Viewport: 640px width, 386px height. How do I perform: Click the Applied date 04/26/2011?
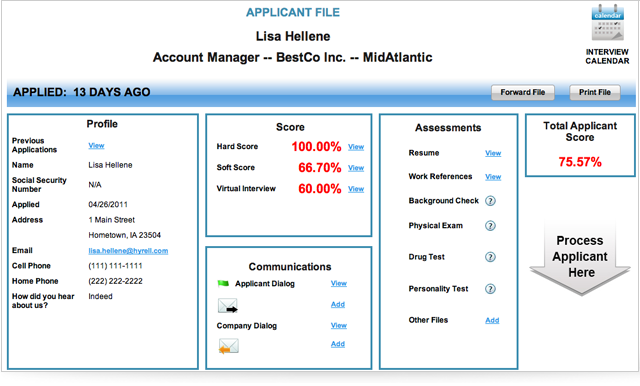[108, 204]
